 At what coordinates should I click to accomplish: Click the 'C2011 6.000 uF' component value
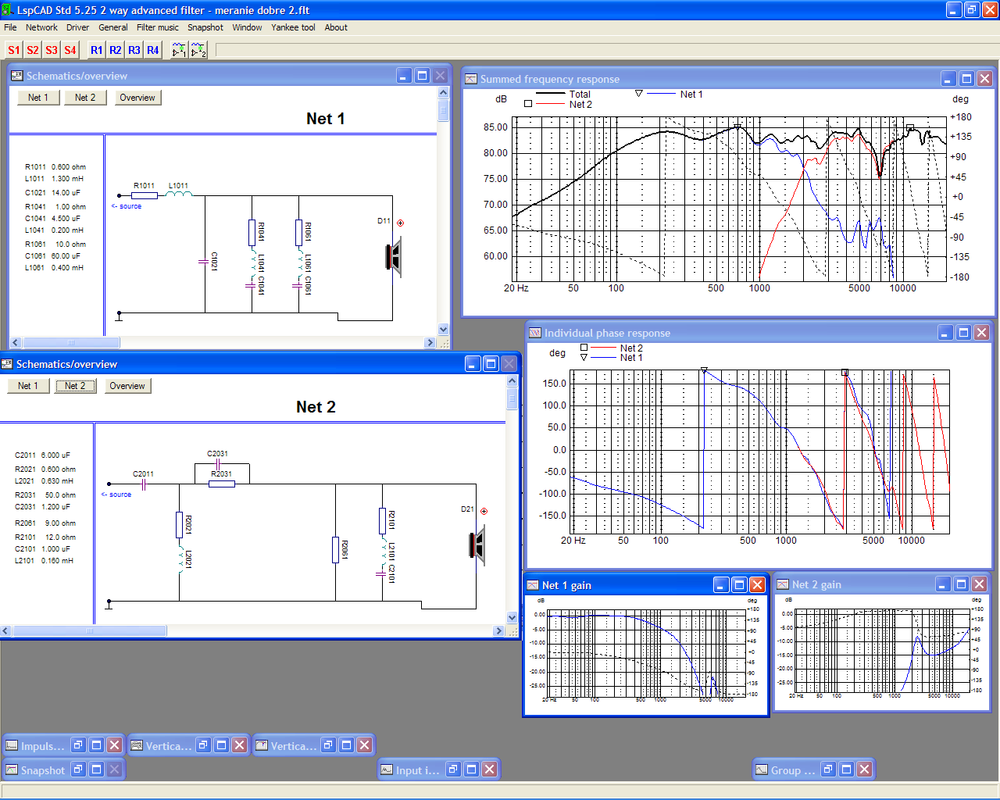point(43,456)
